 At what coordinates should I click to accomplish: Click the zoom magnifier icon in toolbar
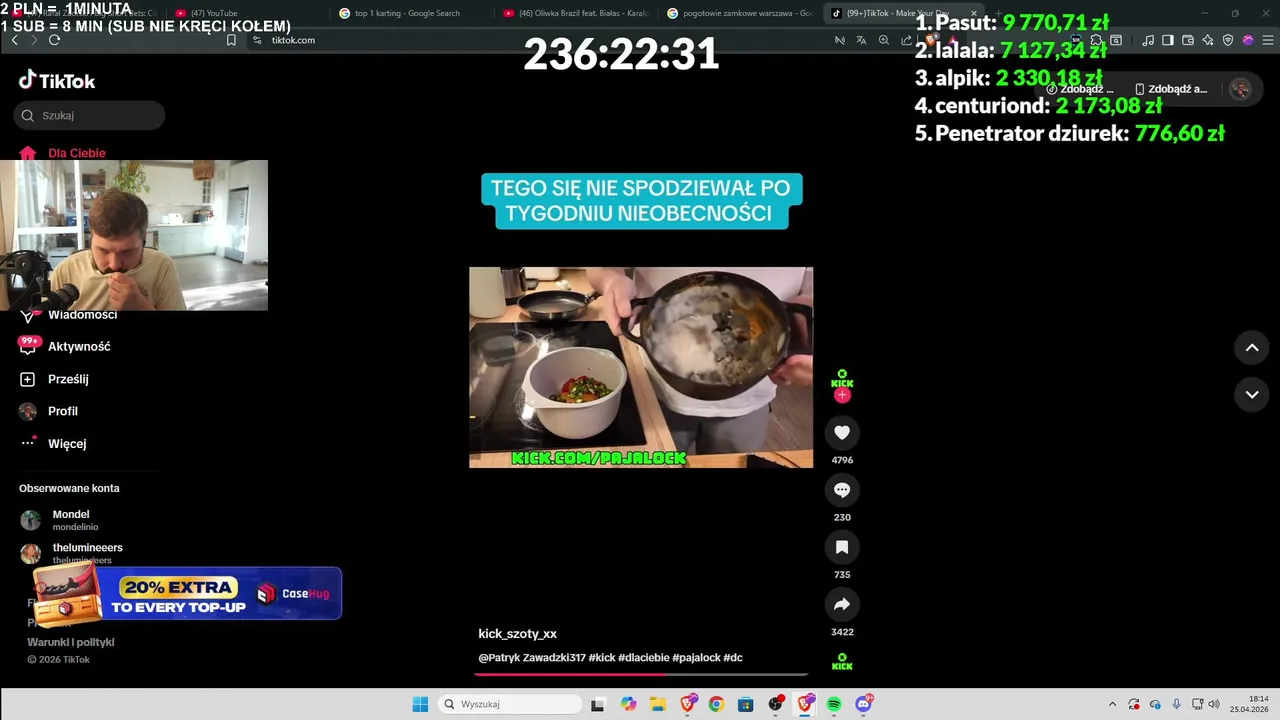click(884, 40)
